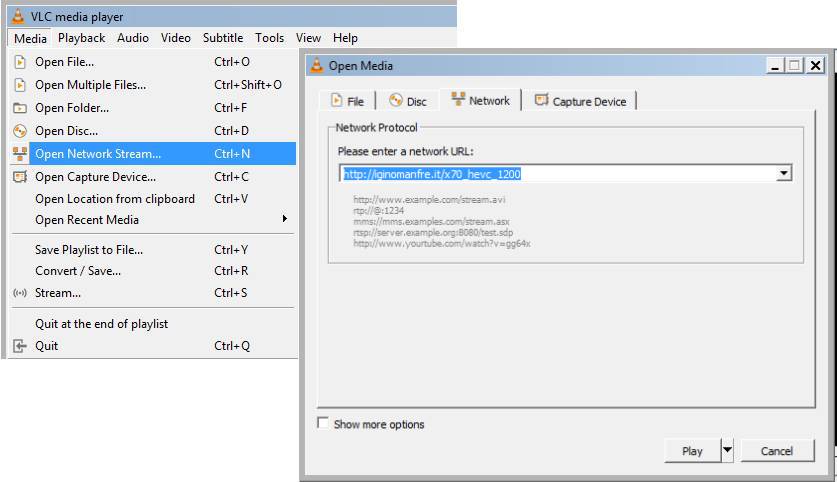Click example text rtsp://server.example.org:8080/test.sdp
This screenshot has height=482, width=837.
(x=433, y=233)
